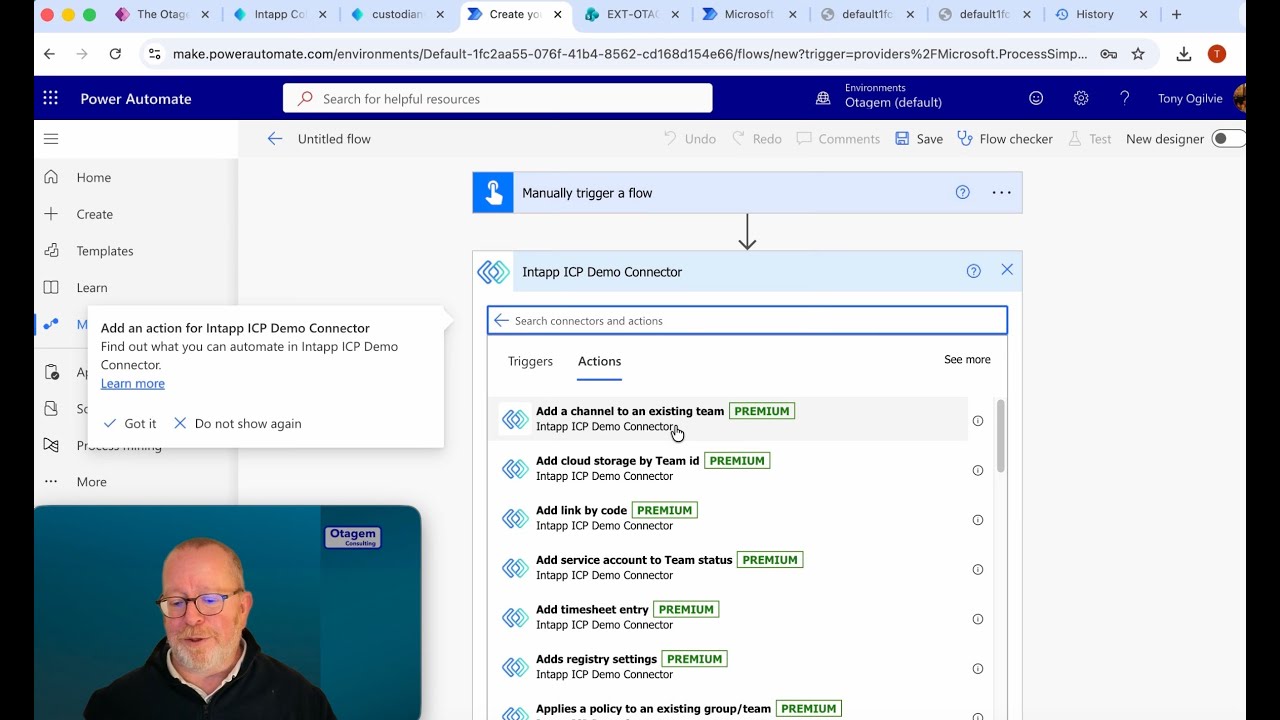Click the Undo toolbar button
1280x720 pixels.
point(690,139)
